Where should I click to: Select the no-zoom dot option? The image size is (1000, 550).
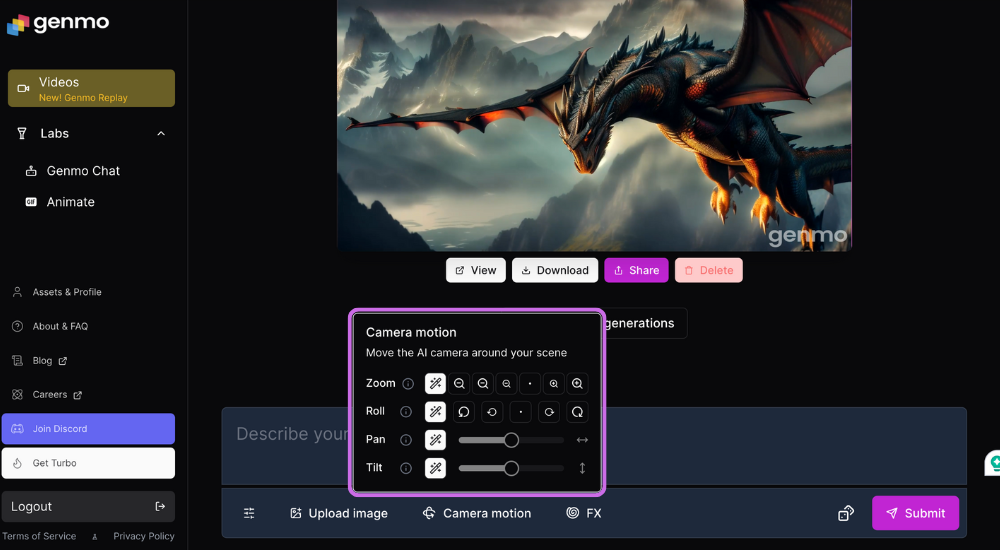(x=530, y=383)
